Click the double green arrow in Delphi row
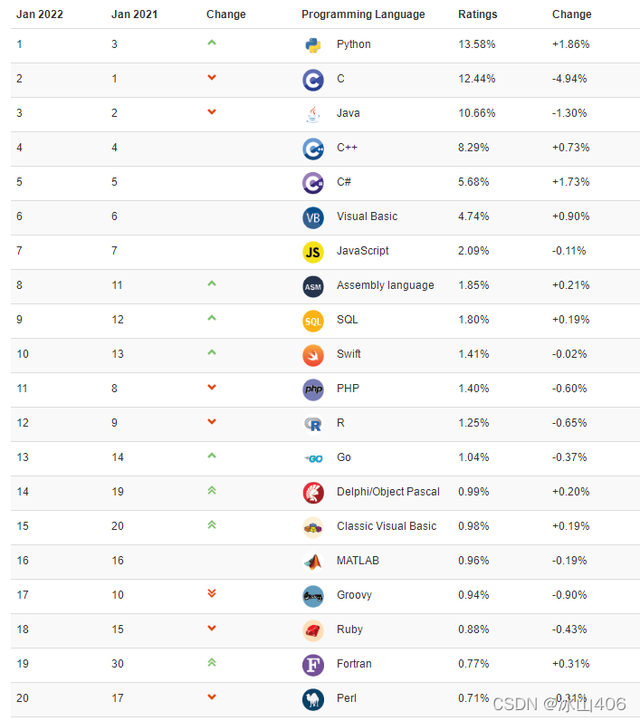This screenshot has height=721, width=640. click(211, 490)
